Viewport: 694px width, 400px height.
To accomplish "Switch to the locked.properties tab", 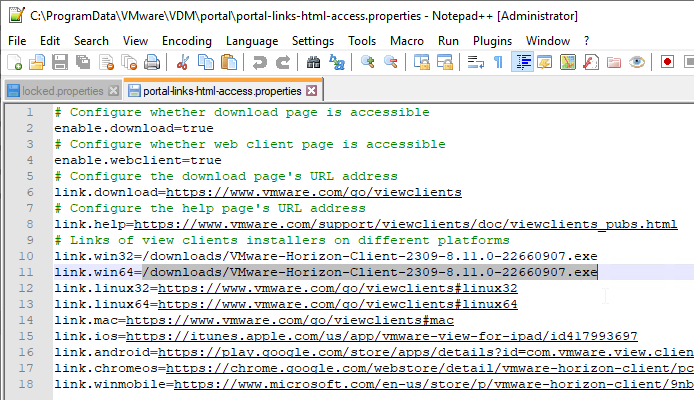I will 62,91.
